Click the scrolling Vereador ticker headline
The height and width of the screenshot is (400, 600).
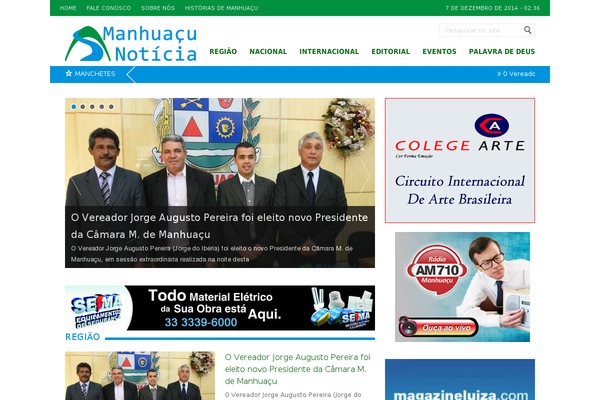tap(516, 74)
